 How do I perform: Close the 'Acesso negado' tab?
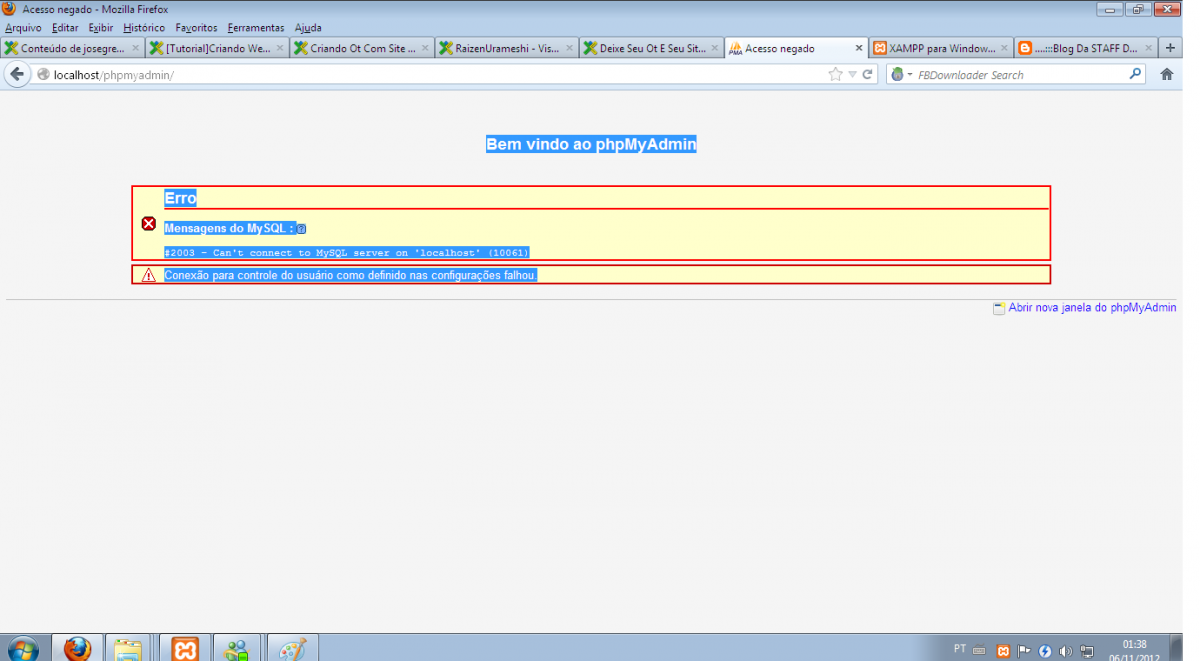click(858, 48)
